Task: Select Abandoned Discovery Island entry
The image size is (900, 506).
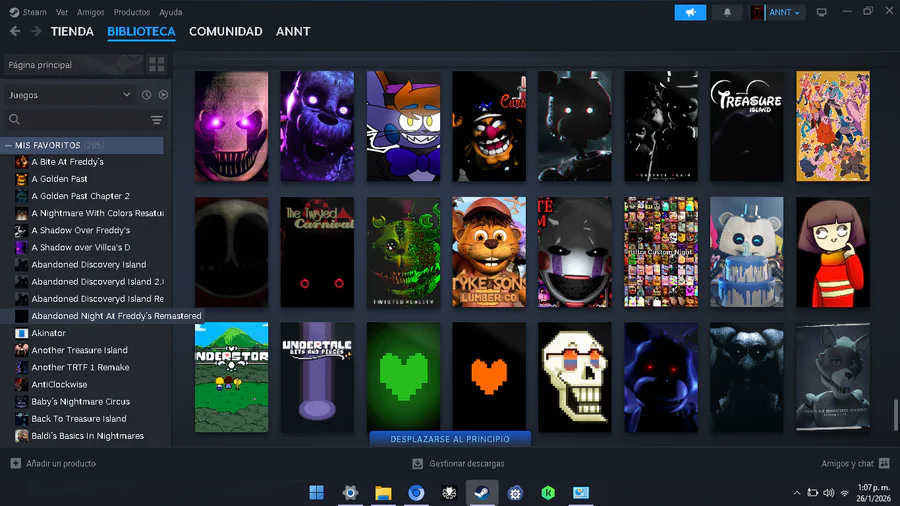Action: [88, 264]
